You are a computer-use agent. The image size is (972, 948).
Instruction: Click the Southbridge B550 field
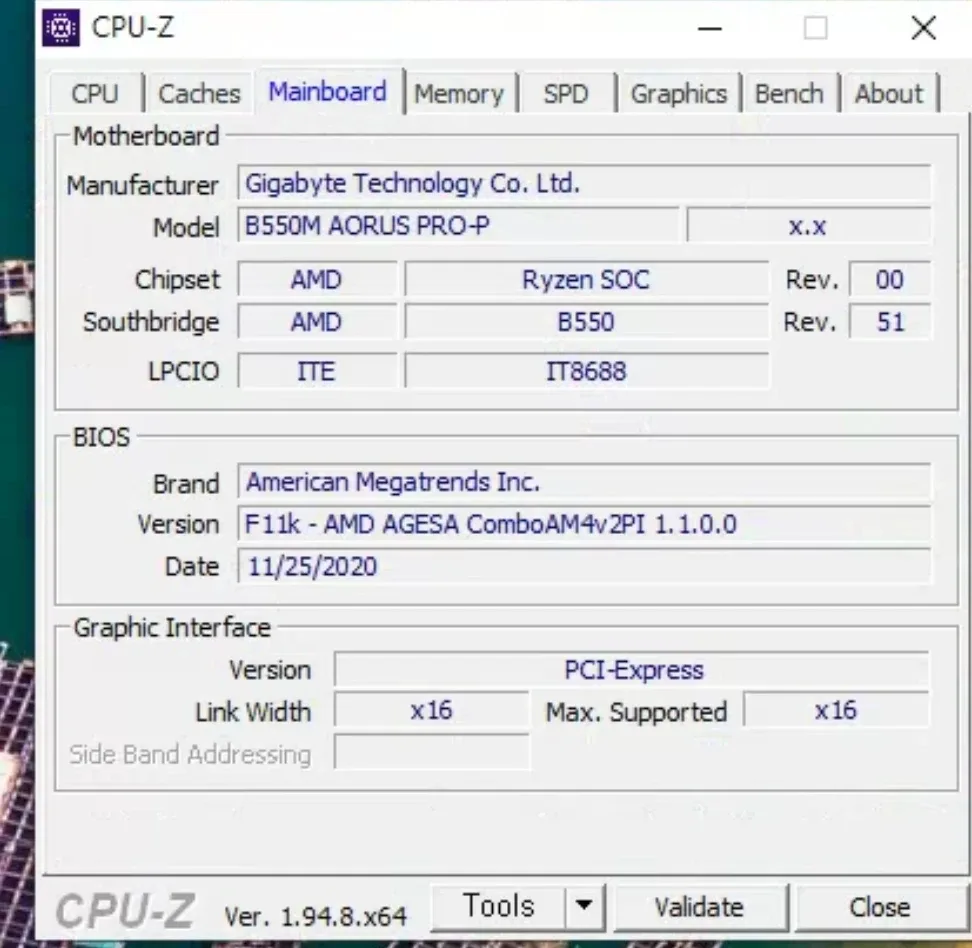point(586,322)
